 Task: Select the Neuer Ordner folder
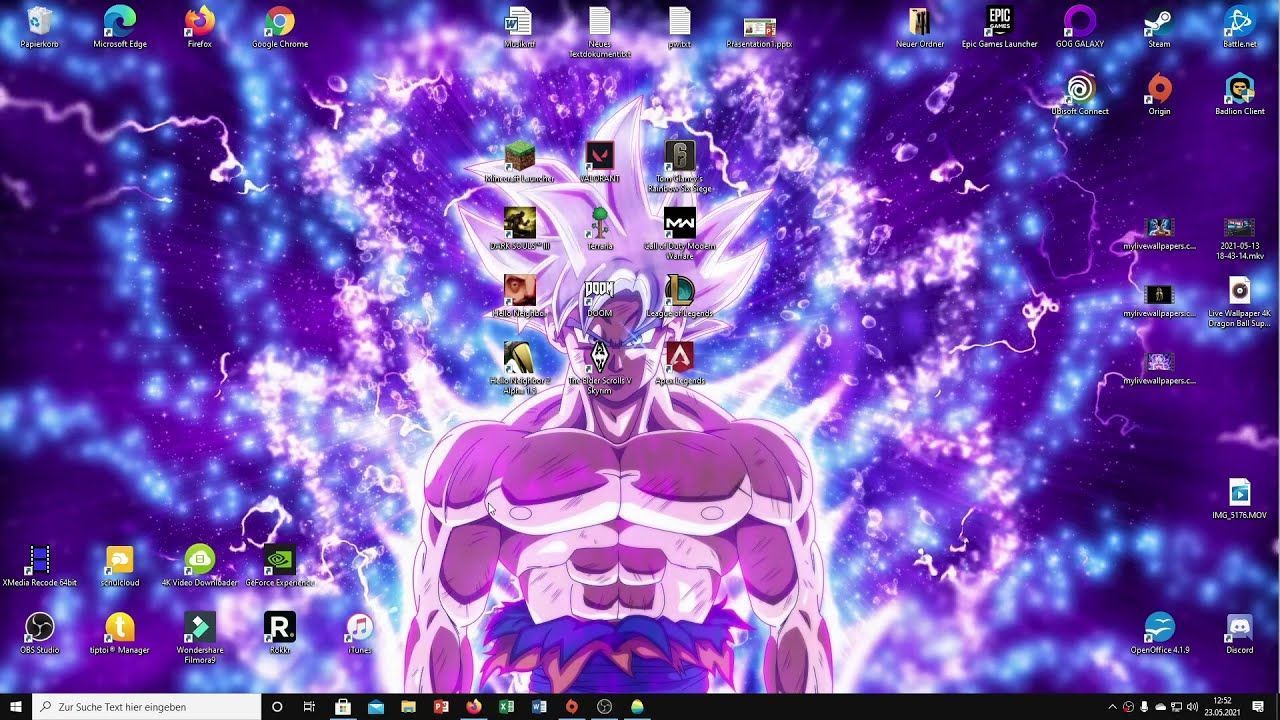920,27
